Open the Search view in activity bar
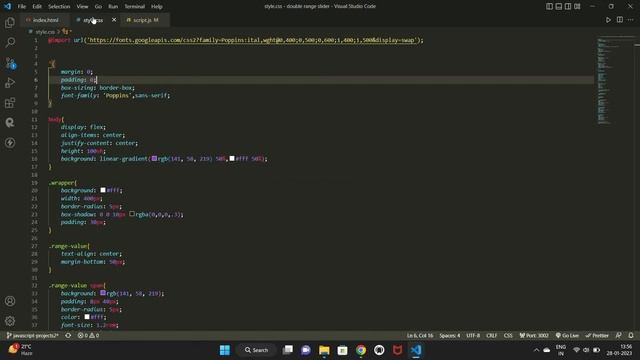Image resolution: width=640 pixels, height=360 pixels. pos(10,42)
